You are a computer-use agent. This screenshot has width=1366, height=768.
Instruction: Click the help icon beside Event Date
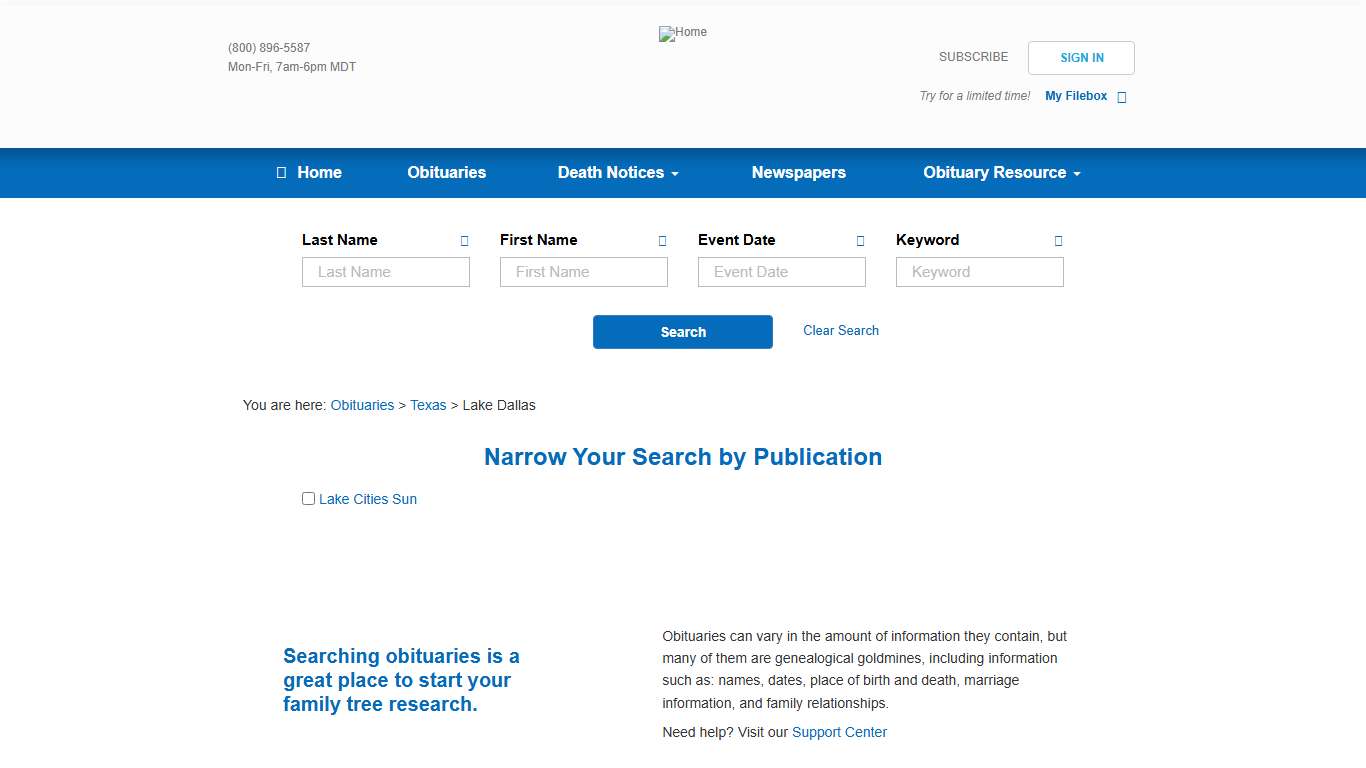pyautogui.click(x=860, y=241)
